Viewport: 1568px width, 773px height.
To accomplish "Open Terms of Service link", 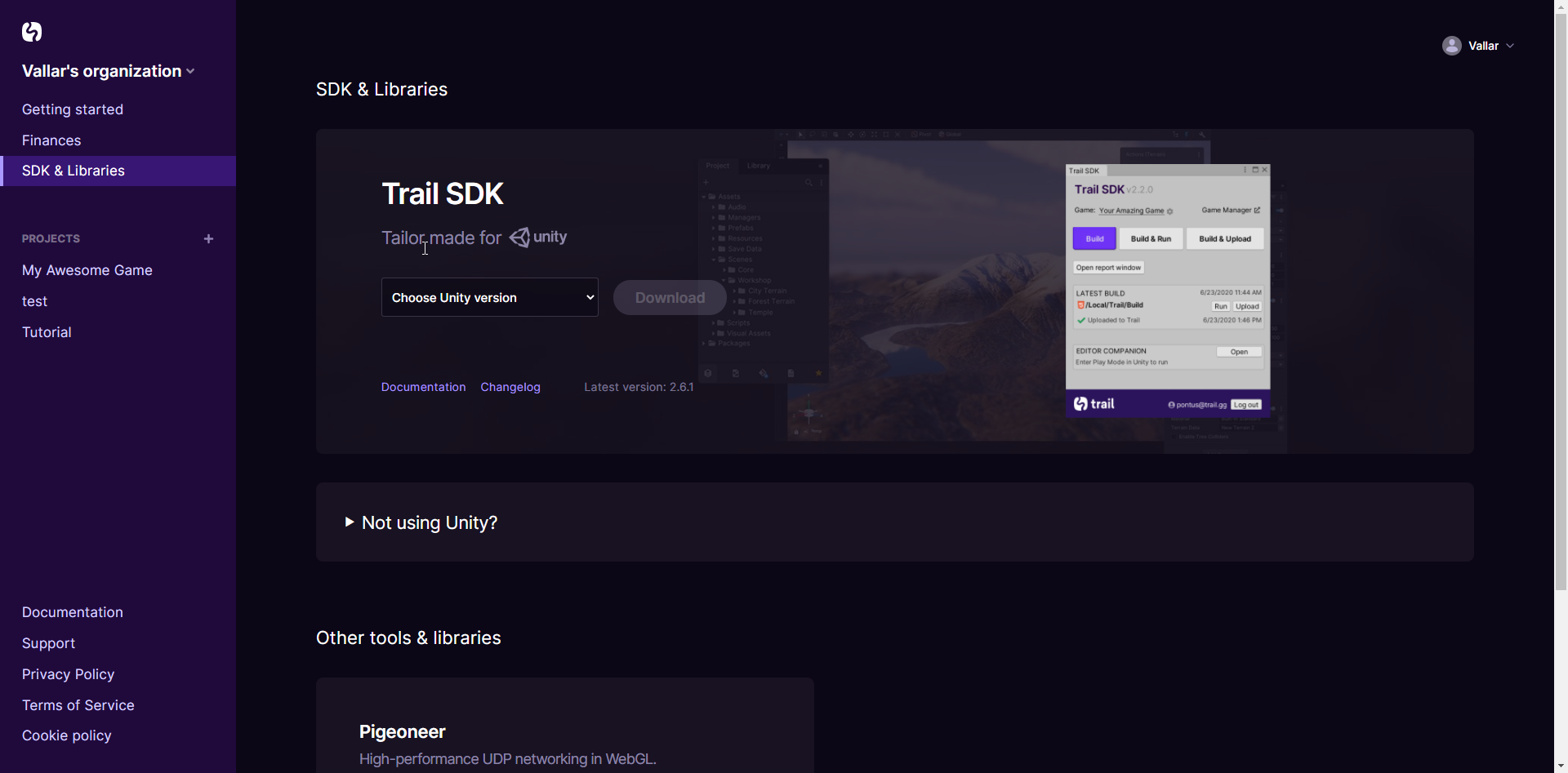I will 78,705.
